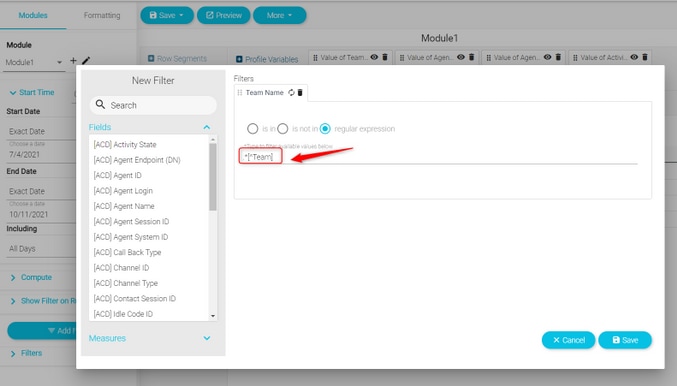Click the magnifier icon in the New Filter search
This screenshot has height=386, width=677.
click(100, 104)
